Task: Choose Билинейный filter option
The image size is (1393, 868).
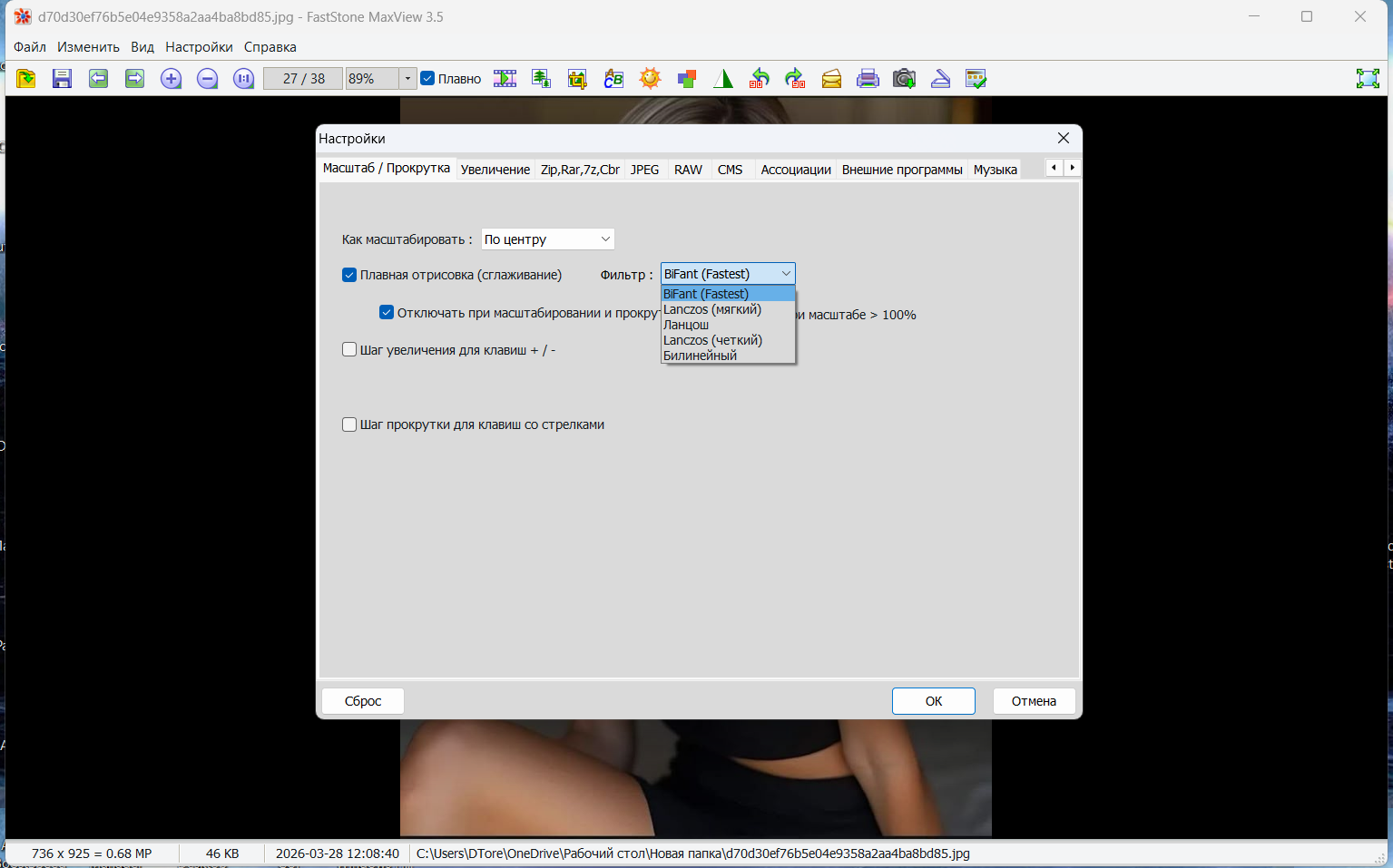Action: pos(728,356)
